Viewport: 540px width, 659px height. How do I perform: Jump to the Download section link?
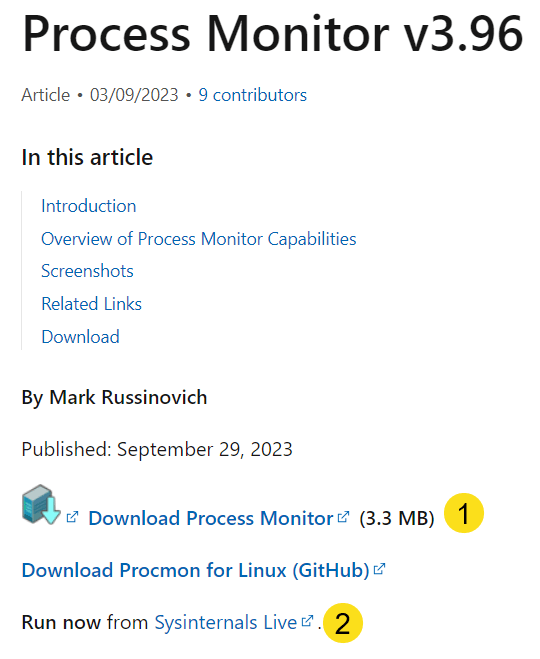click(80, 337)
